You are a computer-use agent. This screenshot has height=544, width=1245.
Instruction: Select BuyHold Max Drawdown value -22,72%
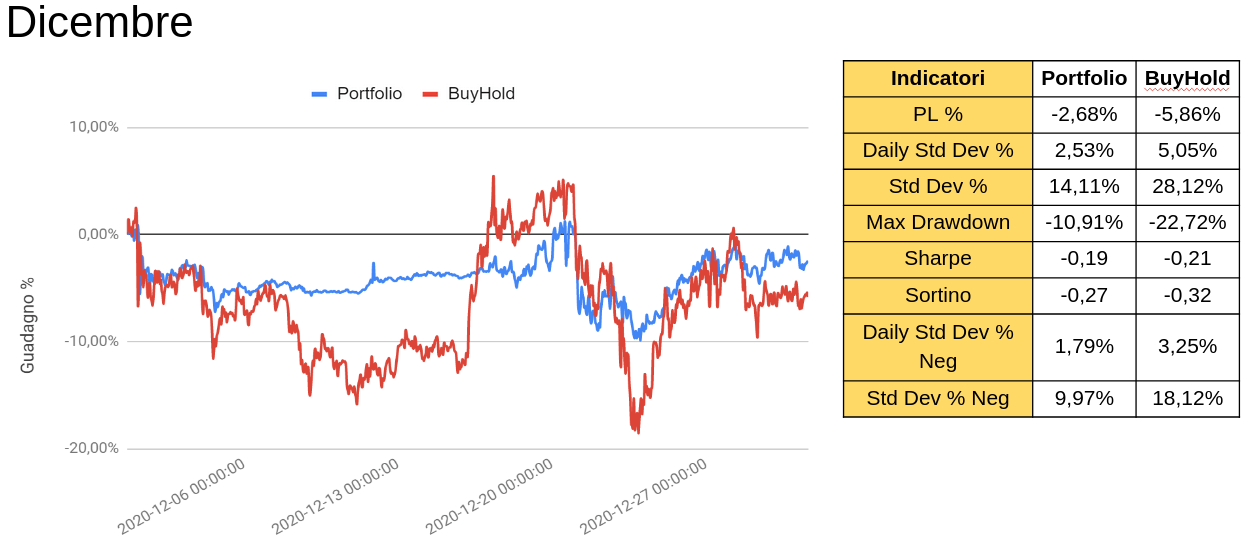[x=1187, y=222]
